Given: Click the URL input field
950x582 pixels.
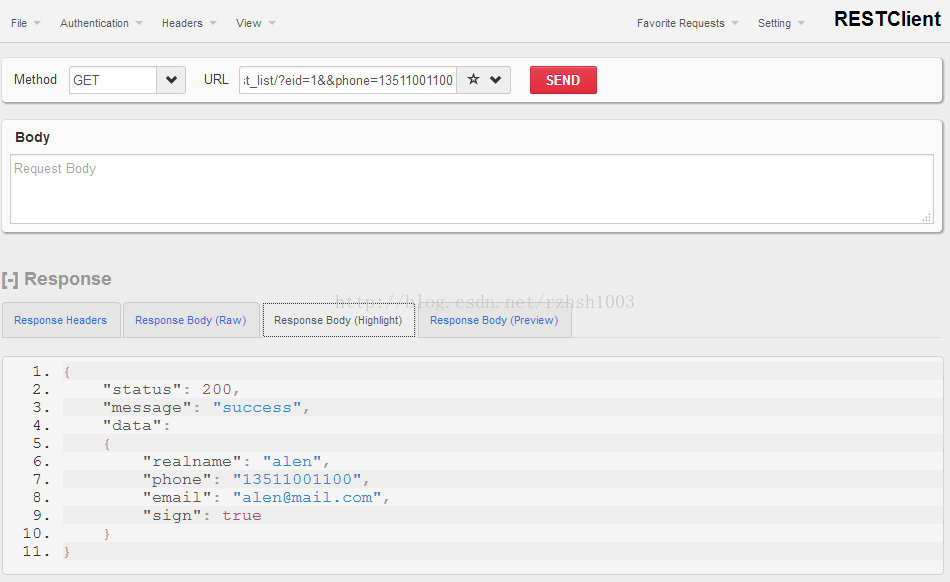Looking at the screenshot, I should pos(348,80).
